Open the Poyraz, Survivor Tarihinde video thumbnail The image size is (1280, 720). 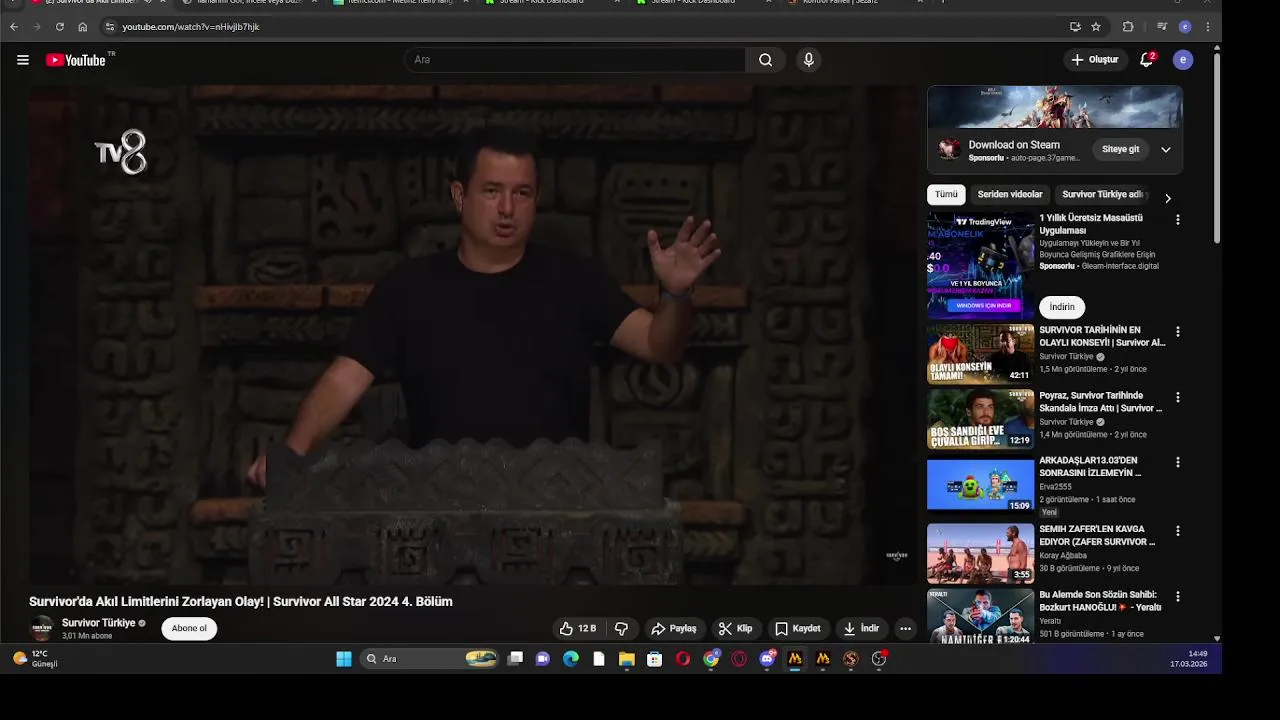[980, 419]
